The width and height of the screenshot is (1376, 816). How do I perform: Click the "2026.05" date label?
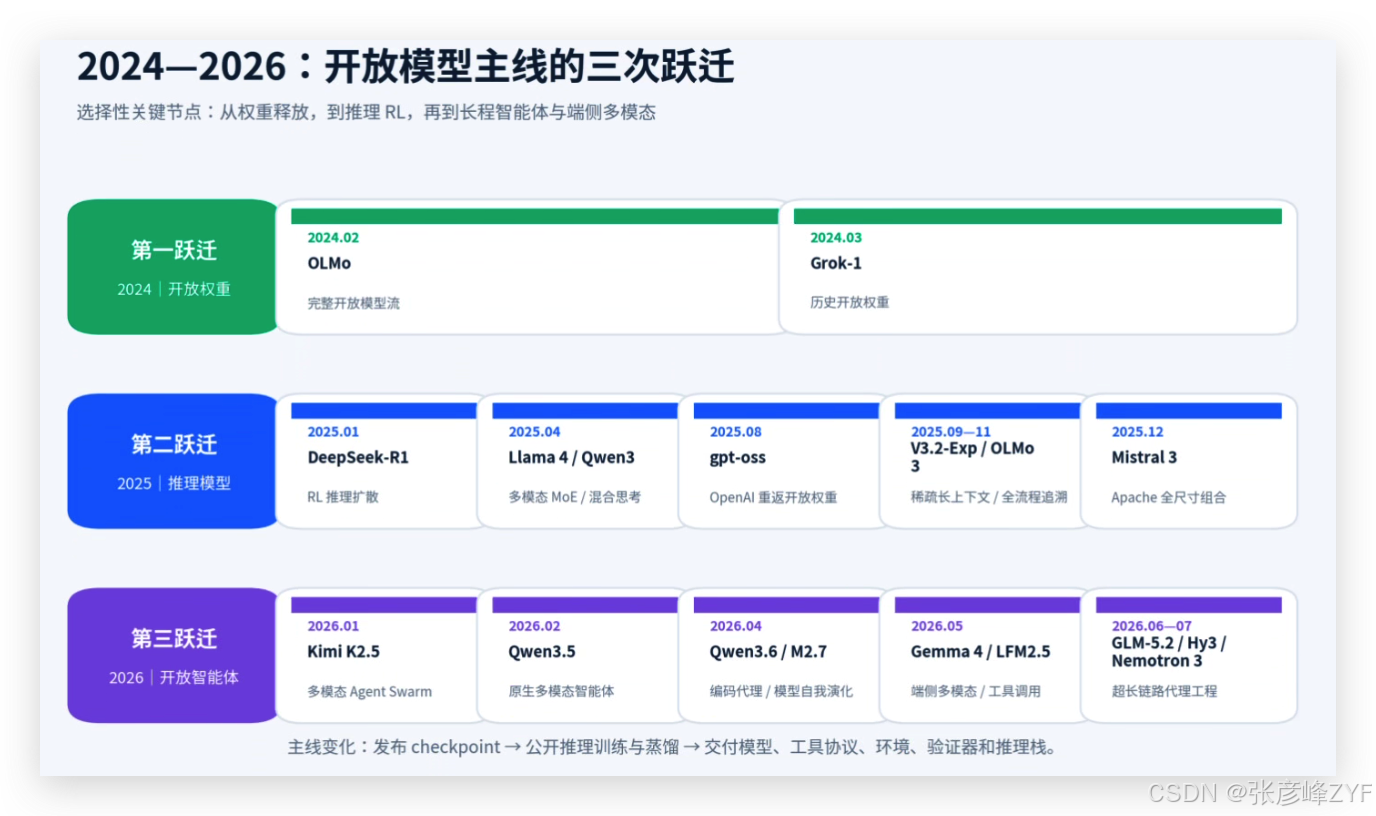pyautogui.click(x=937, y=626)
